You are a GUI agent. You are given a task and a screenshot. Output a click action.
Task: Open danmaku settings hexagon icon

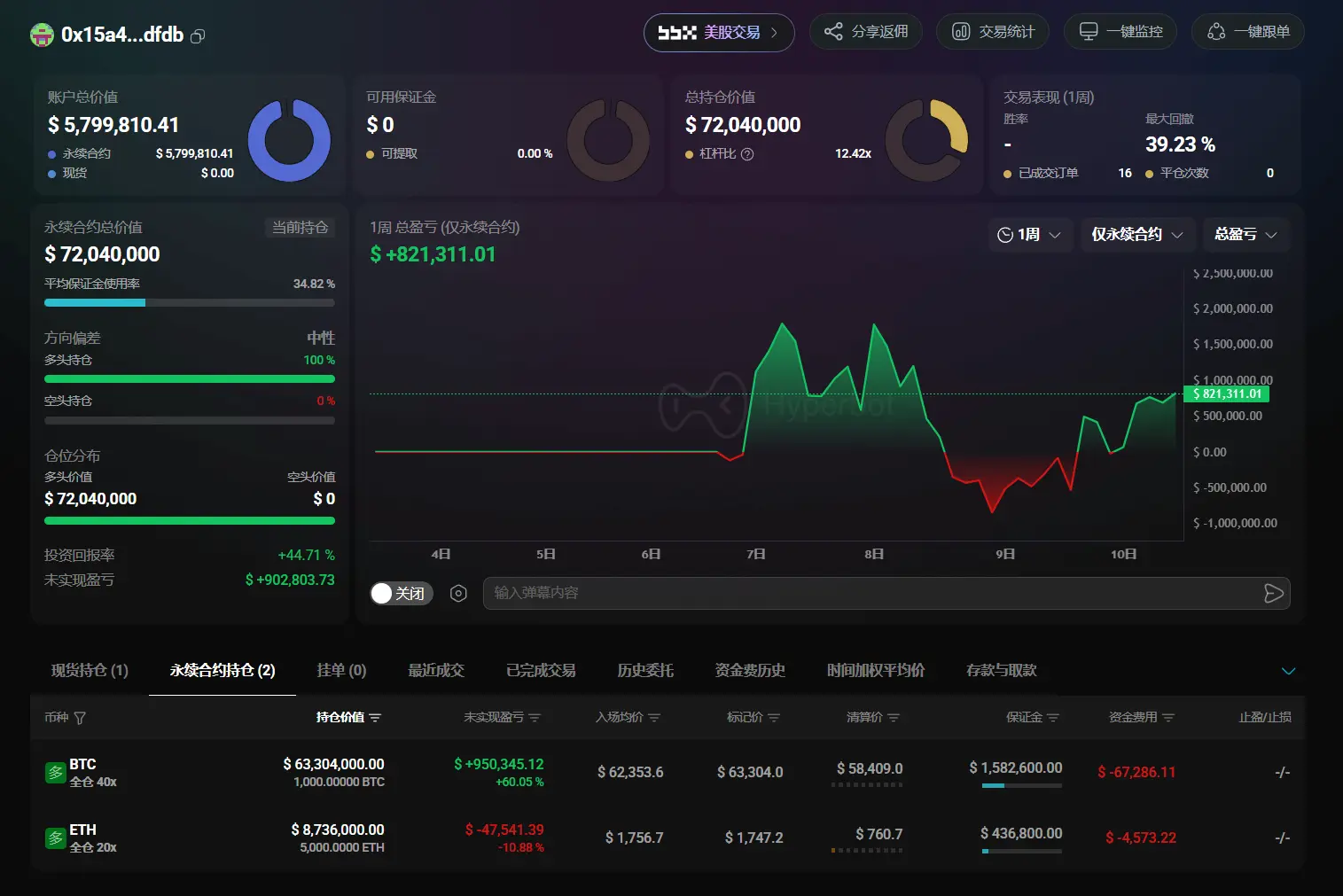pos(458,594)
